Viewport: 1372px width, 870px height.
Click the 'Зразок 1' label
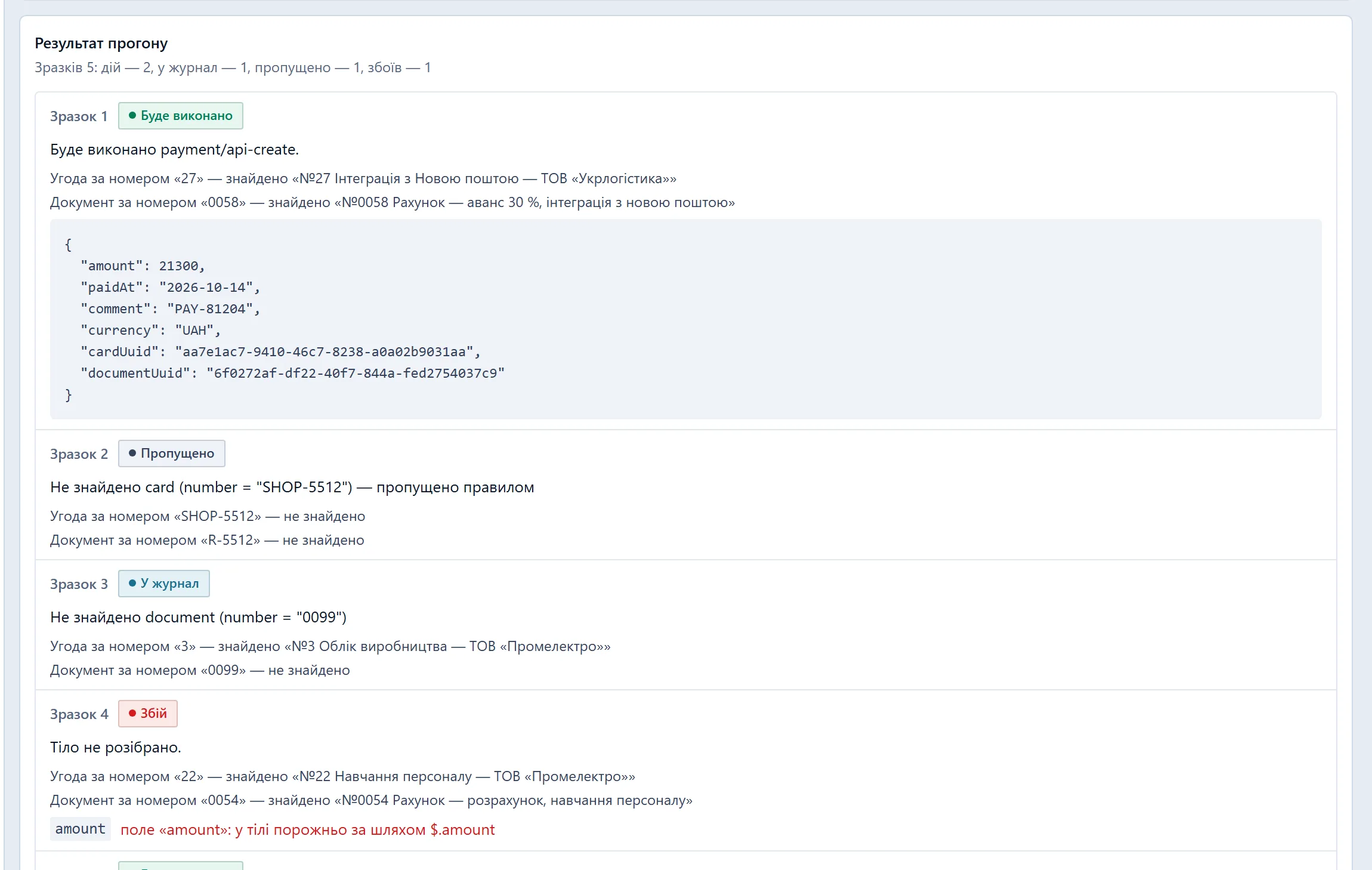coord(79,116)
